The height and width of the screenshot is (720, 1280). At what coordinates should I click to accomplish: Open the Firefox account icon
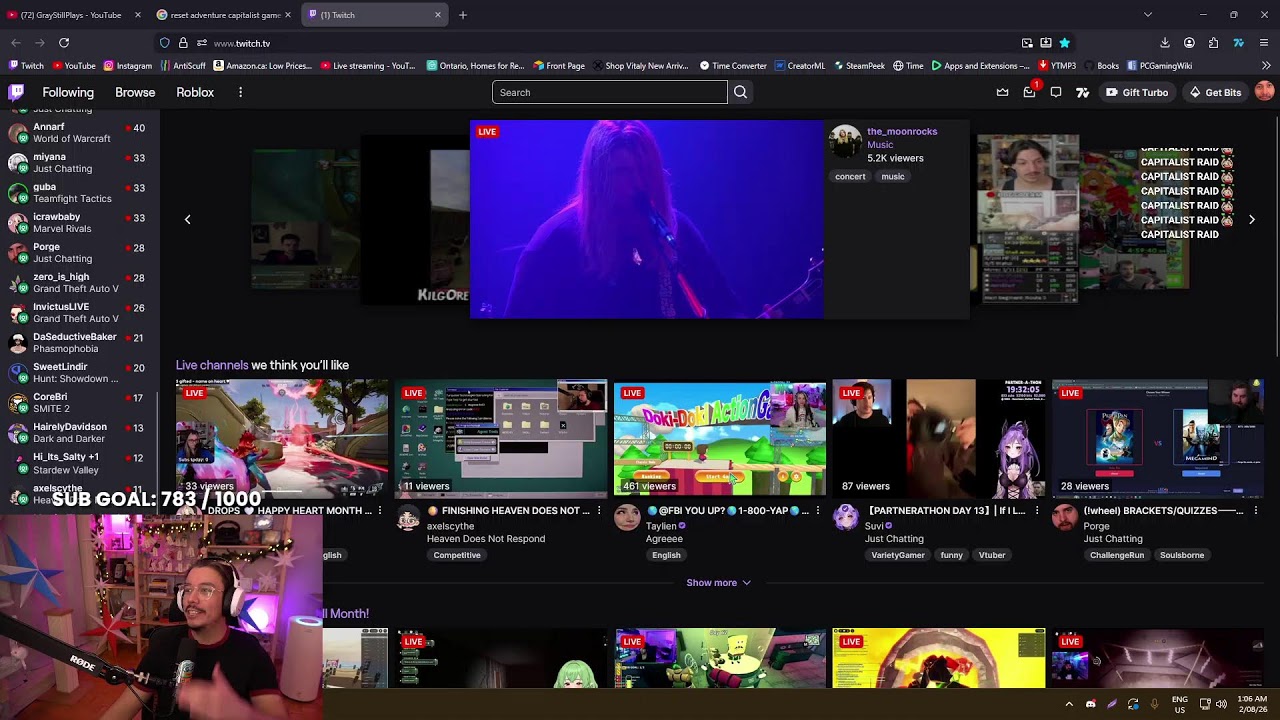pyautogui.click(x=1189, y=43)
